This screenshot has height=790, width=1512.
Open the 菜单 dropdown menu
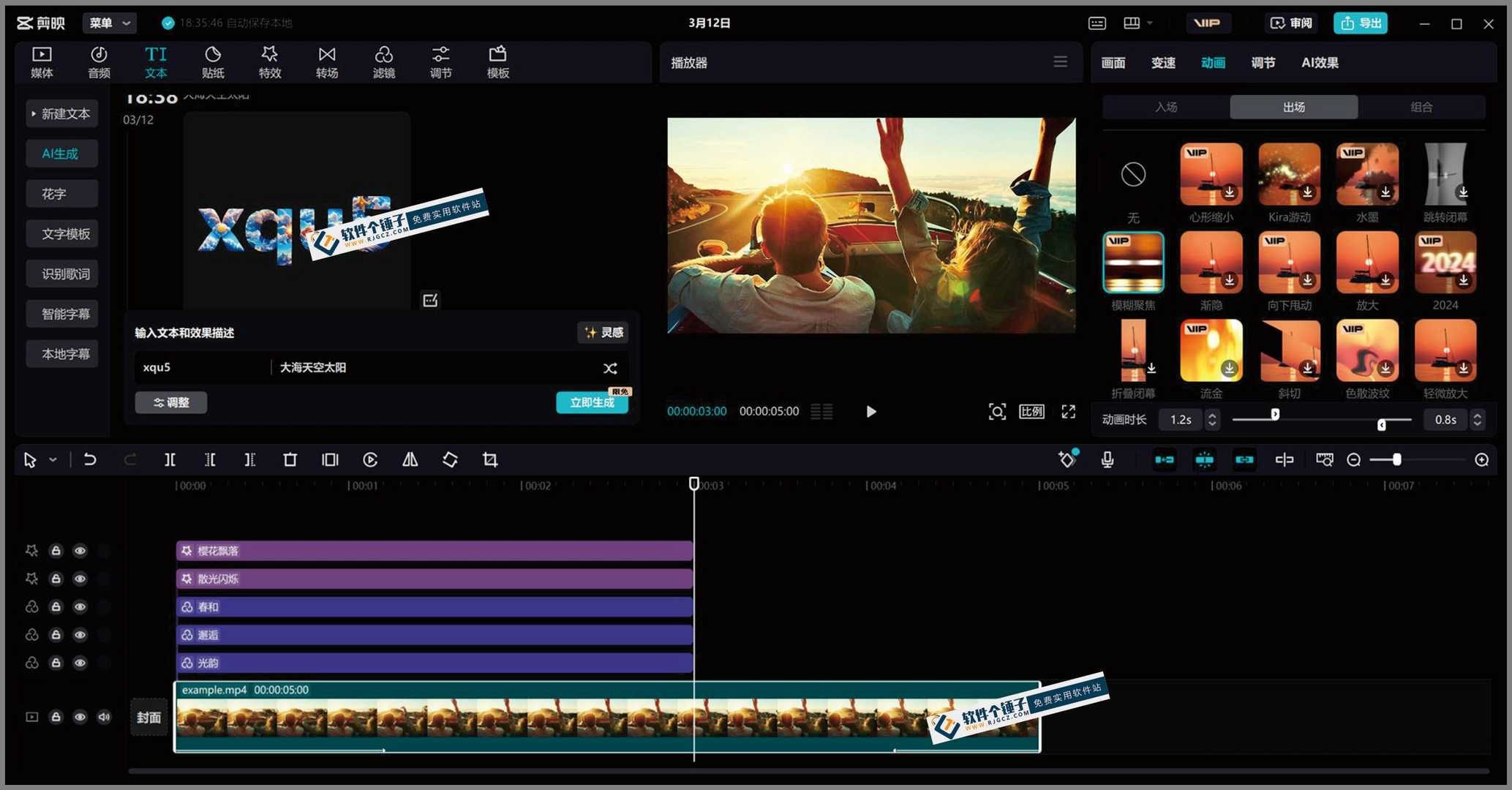pyautogui.click(x=109, y=23)
